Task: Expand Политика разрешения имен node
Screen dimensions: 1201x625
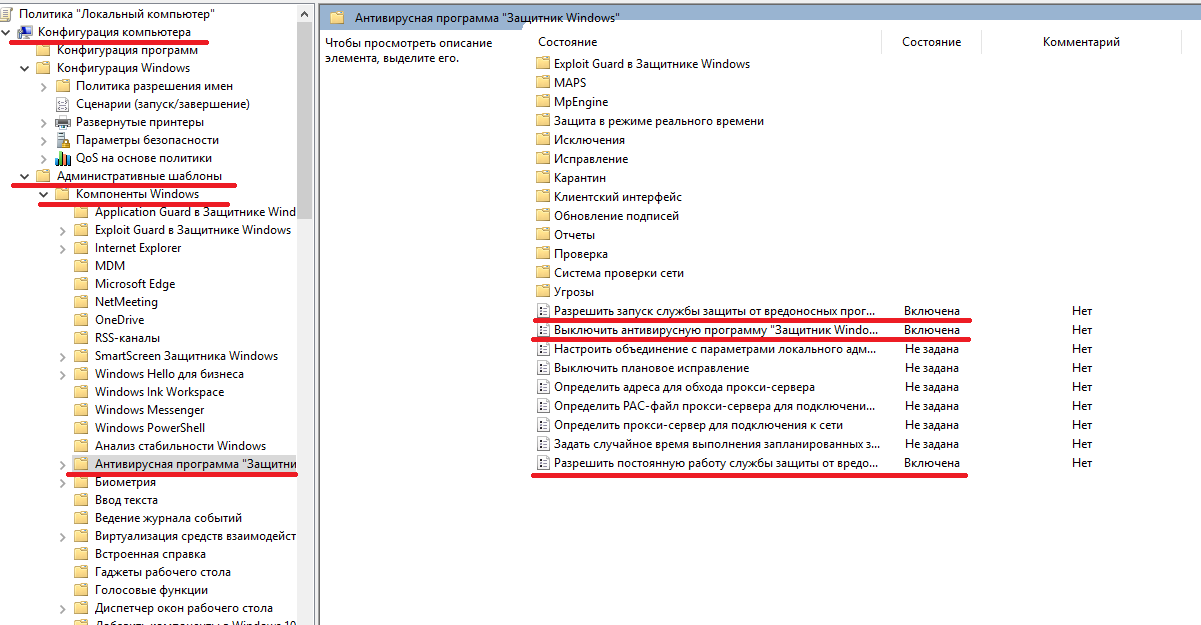Action: coord(44,86)
